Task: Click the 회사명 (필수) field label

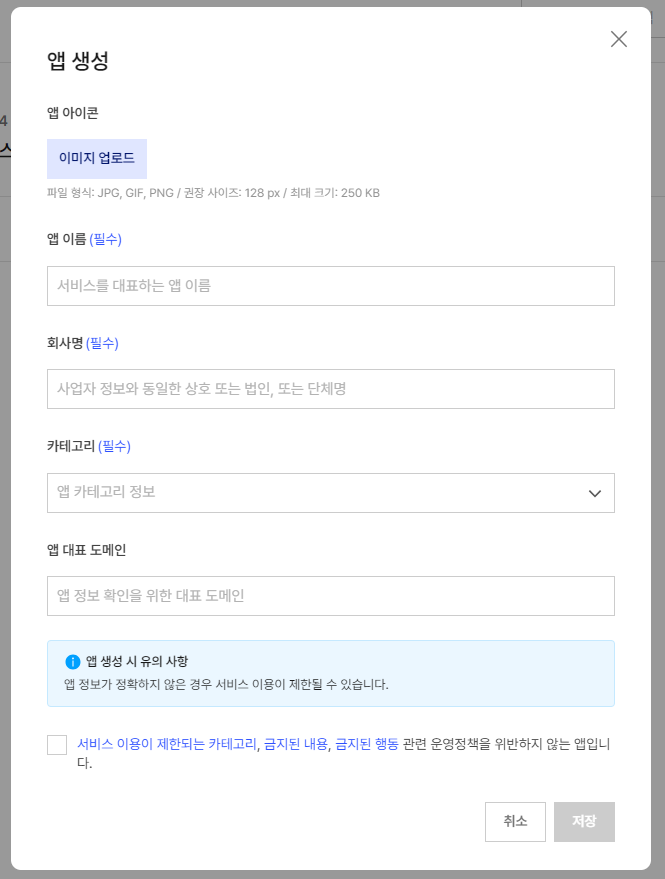Action: click(82, 343)
